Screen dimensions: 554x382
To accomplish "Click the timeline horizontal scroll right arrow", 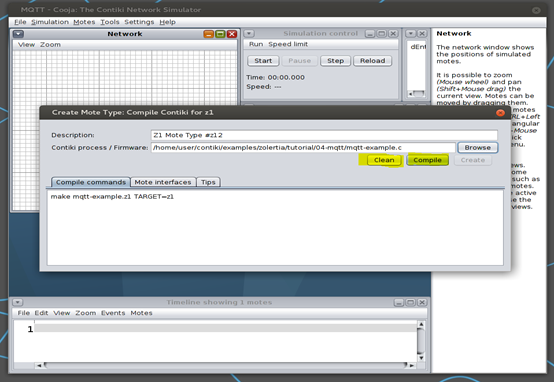I will [x=412, y=365].
